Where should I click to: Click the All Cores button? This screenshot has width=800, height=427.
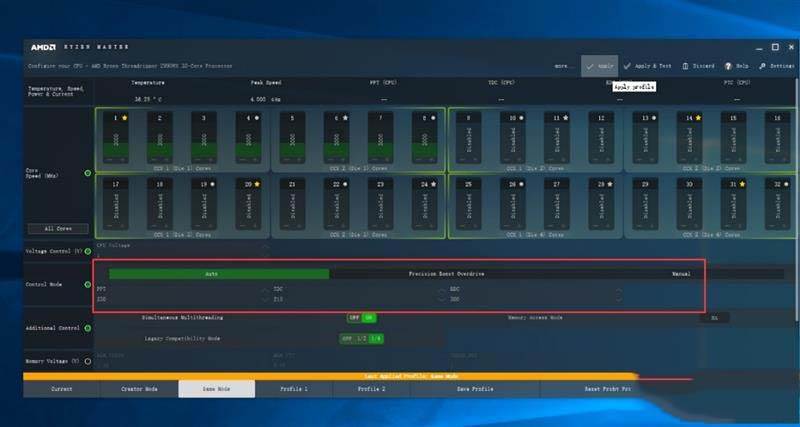pos(59,228)
